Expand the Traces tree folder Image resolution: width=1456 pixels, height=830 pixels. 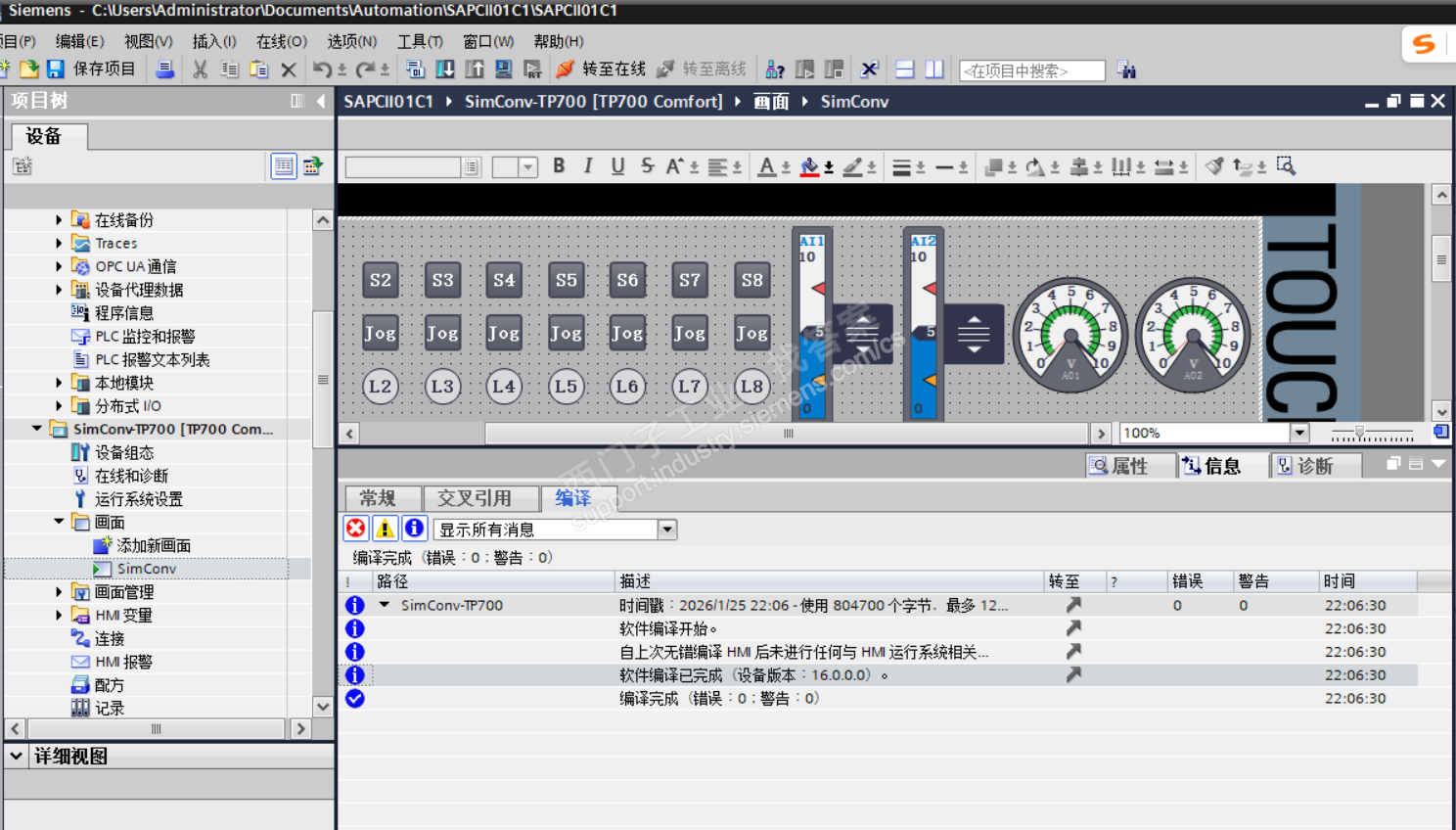click(59, 243)
